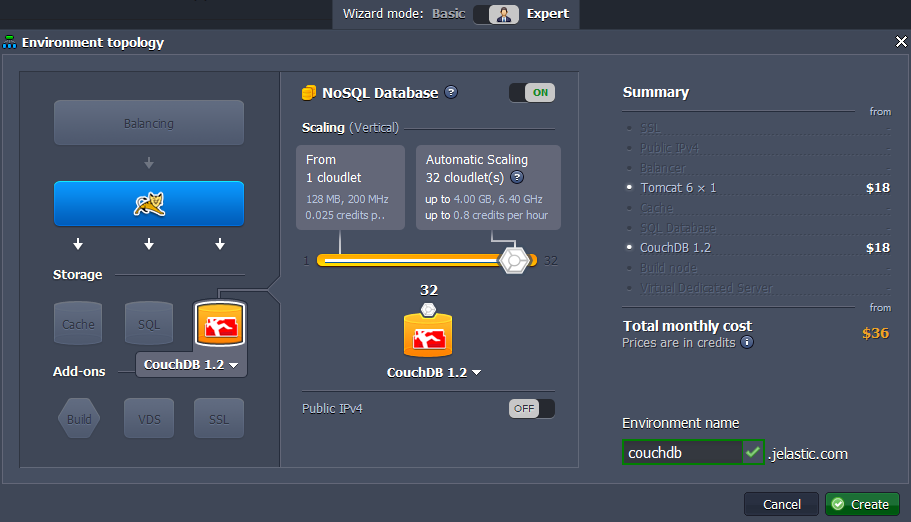
Task: Click the small cloudlet marker above CouchDB icon
Action: pyautogui.click(x=428, y=309)
